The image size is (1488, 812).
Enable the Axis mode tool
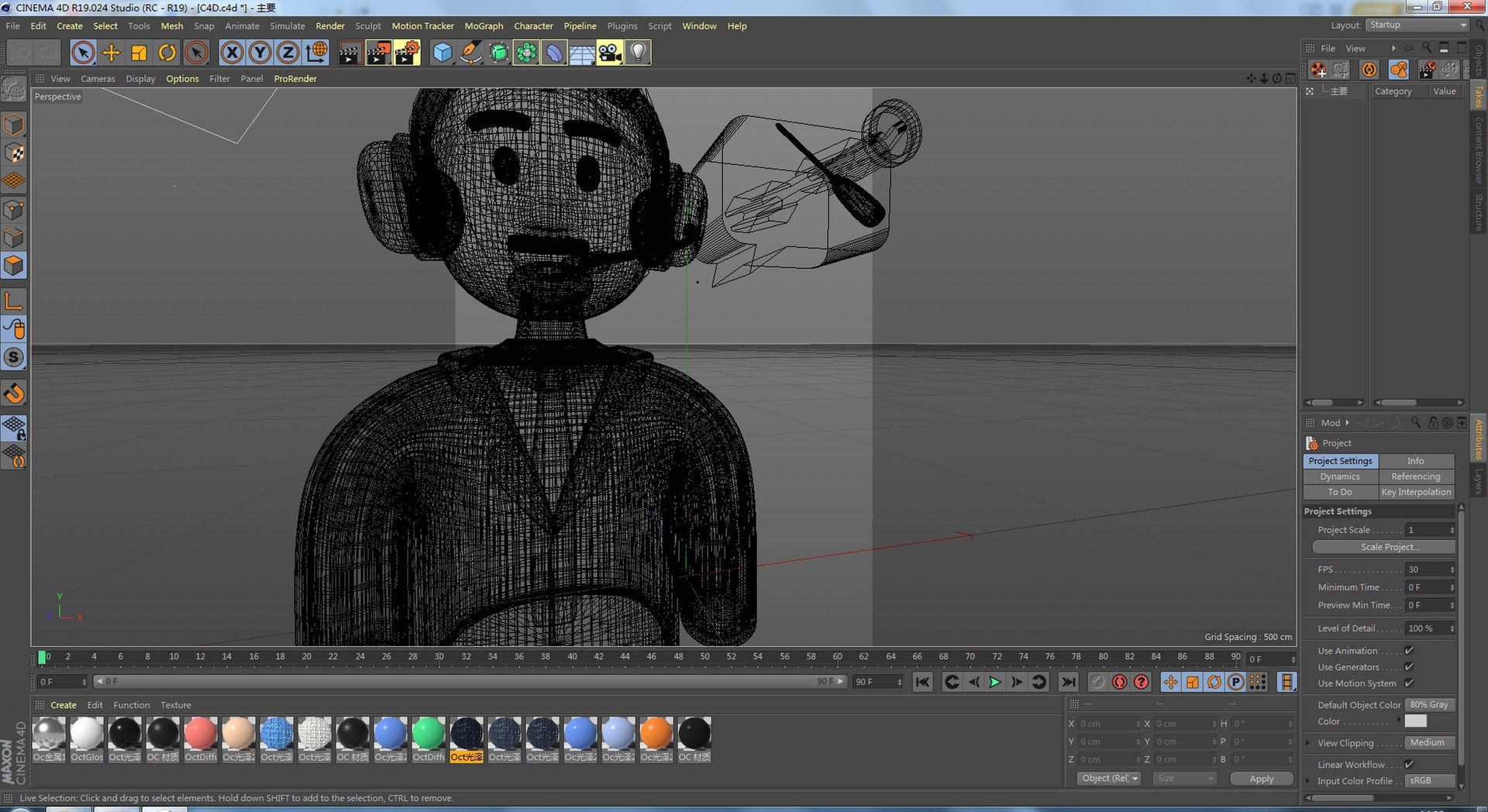pyautogui.click(x=14, y=301)
